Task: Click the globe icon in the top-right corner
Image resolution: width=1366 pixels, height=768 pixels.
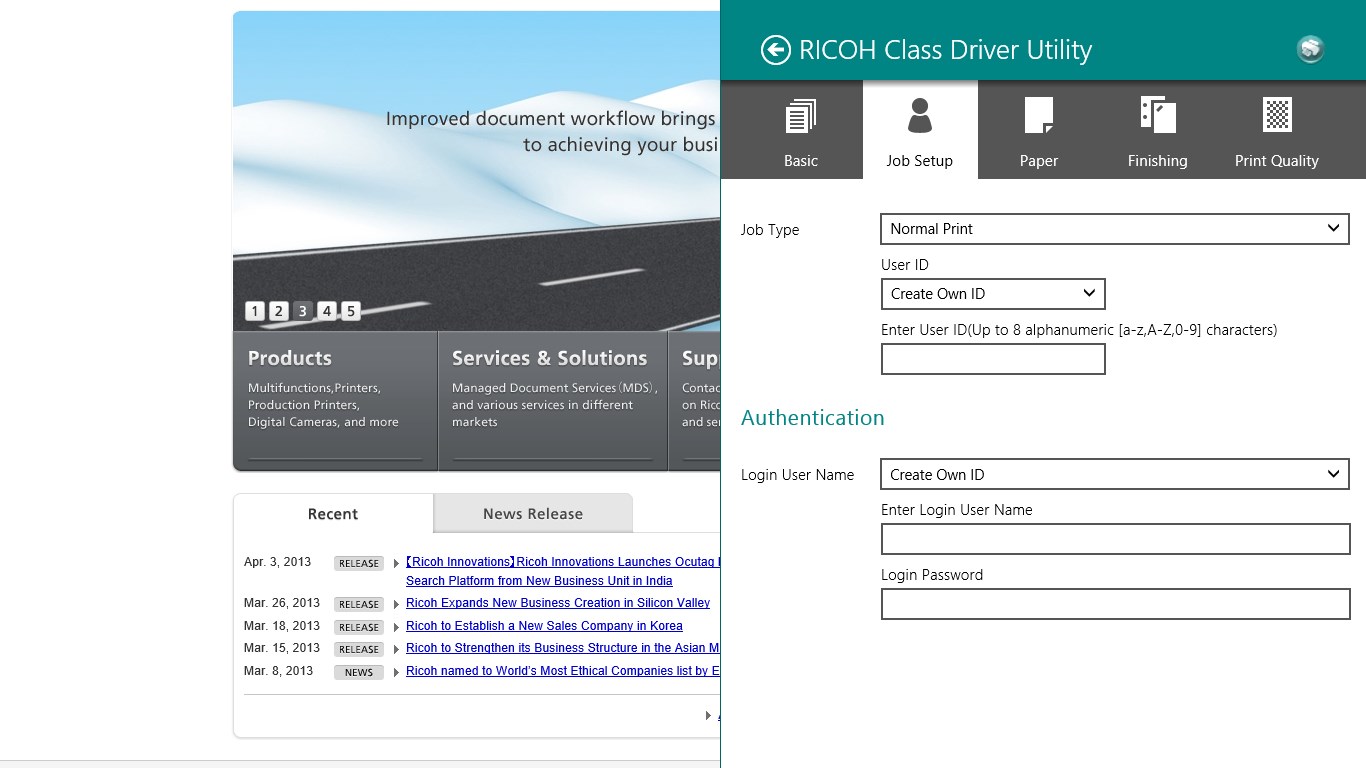Action: [x=1310, y=48]
